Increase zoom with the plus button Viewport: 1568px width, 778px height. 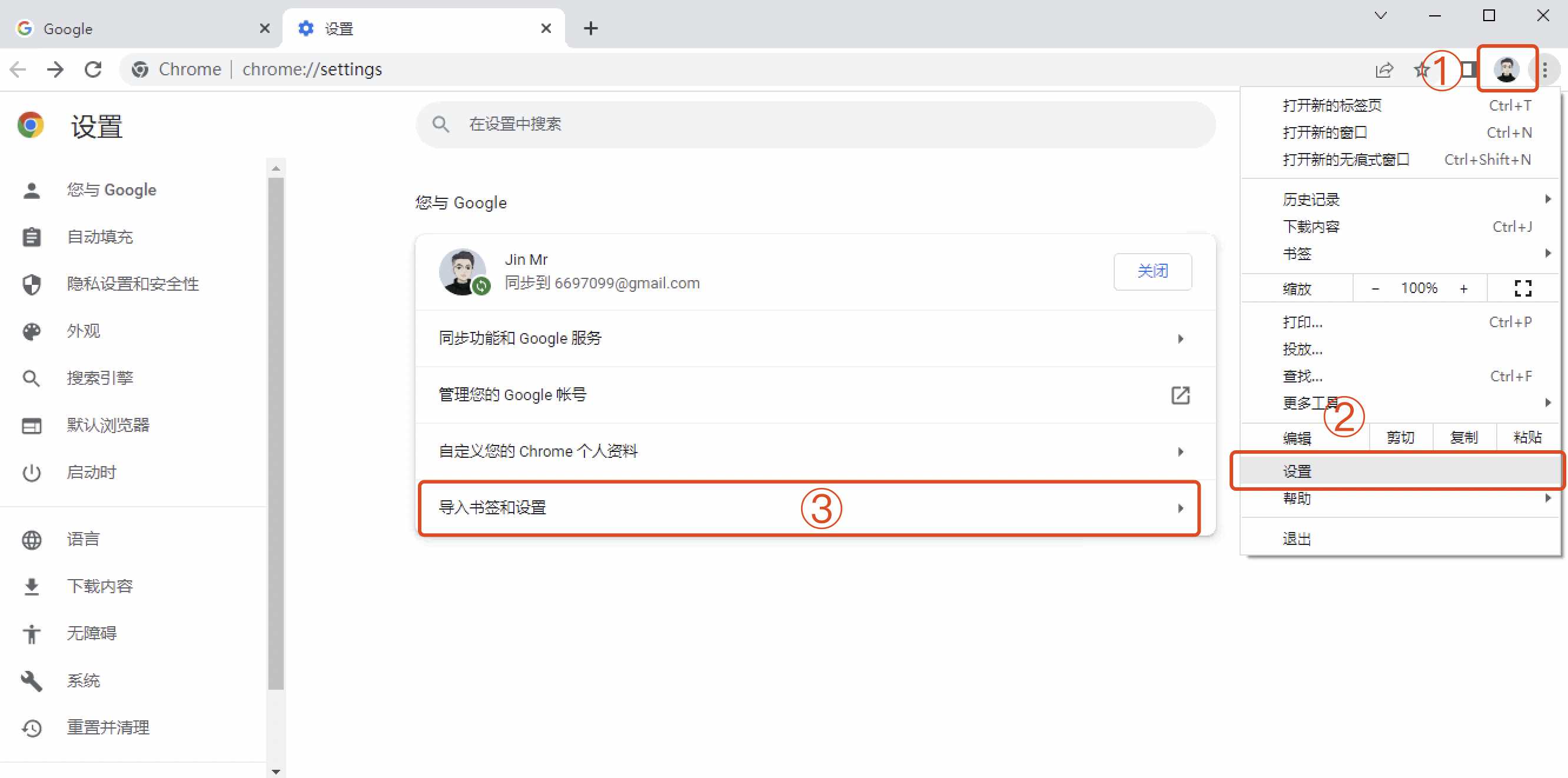[x=1463, y=288]
